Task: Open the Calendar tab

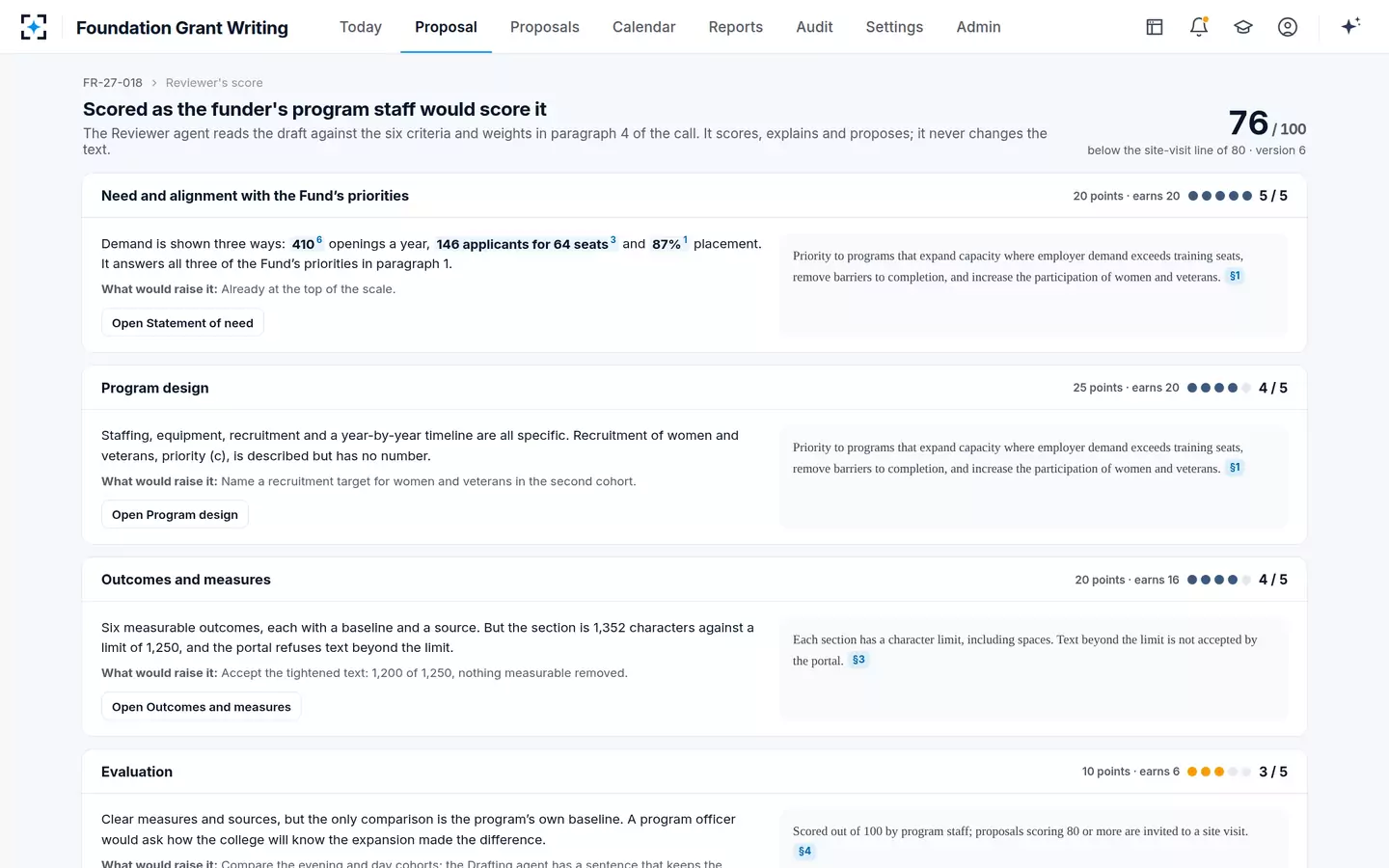Action: coord(643,27)
